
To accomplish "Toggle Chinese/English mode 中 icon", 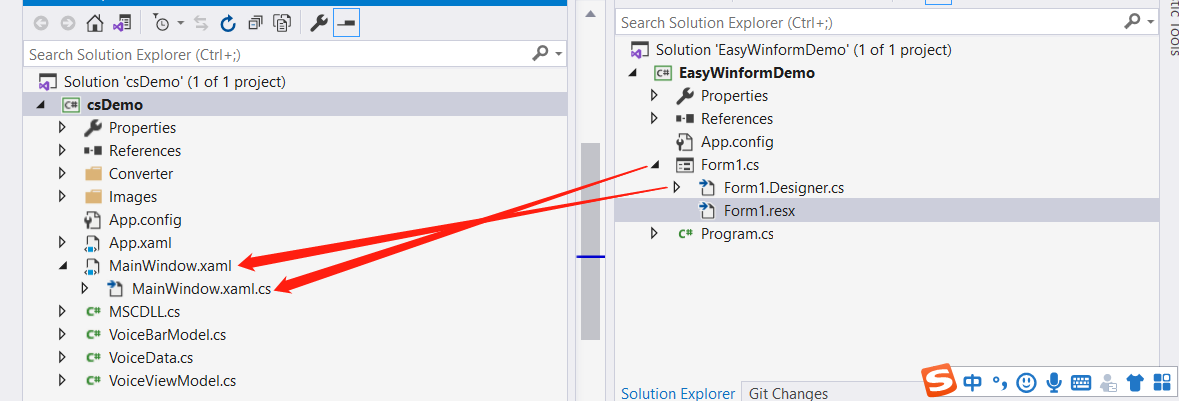I will (972, 382).
